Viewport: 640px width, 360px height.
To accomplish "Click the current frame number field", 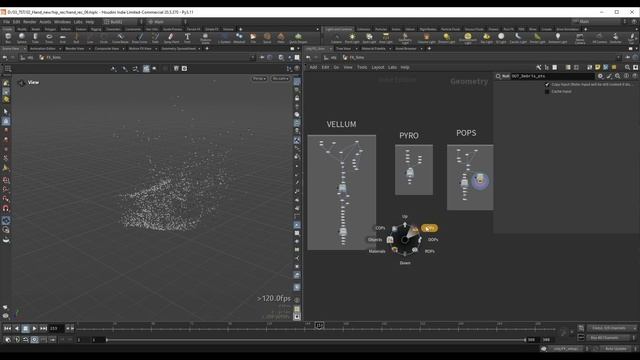I will (x=56, y=328).
